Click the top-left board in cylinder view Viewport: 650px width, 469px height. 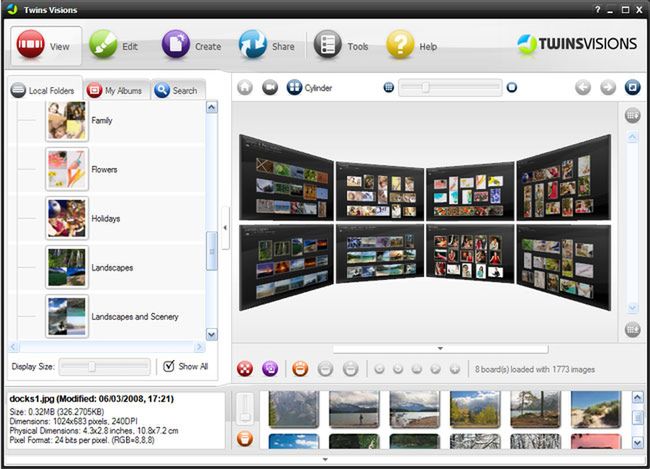click(286, 177)
